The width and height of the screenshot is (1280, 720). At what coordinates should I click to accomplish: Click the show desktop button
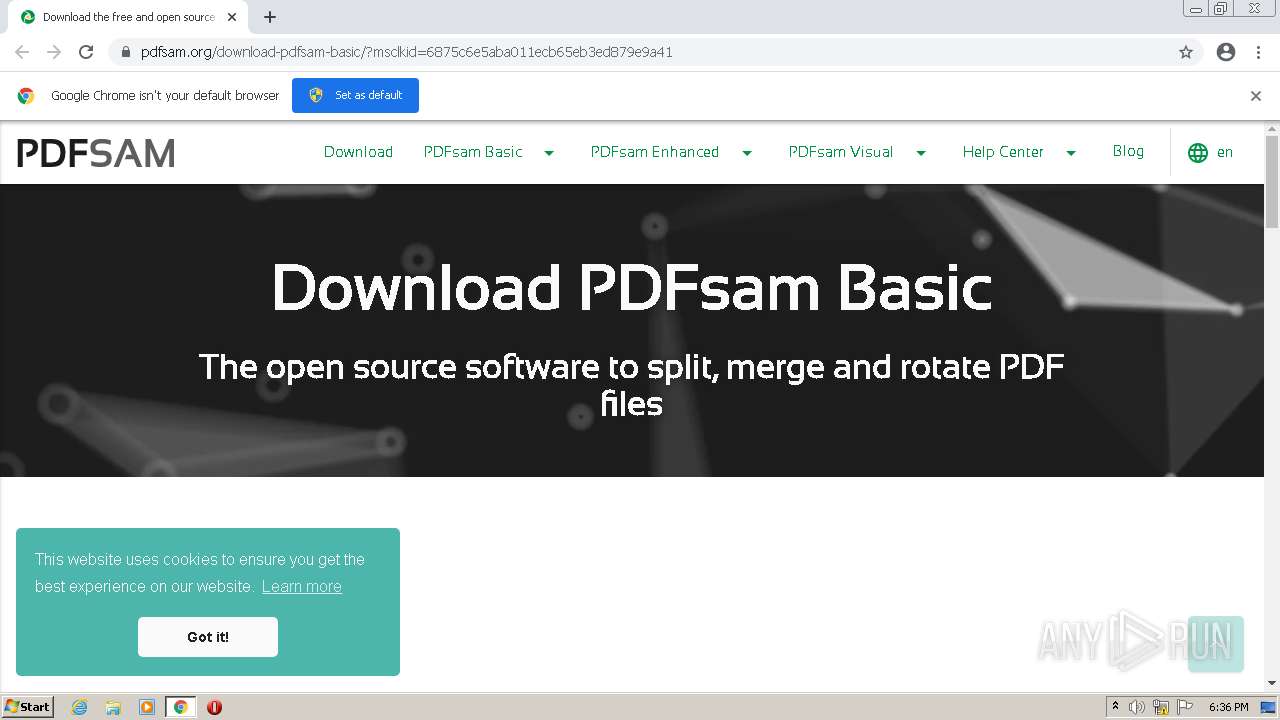tap(1269, 707)
